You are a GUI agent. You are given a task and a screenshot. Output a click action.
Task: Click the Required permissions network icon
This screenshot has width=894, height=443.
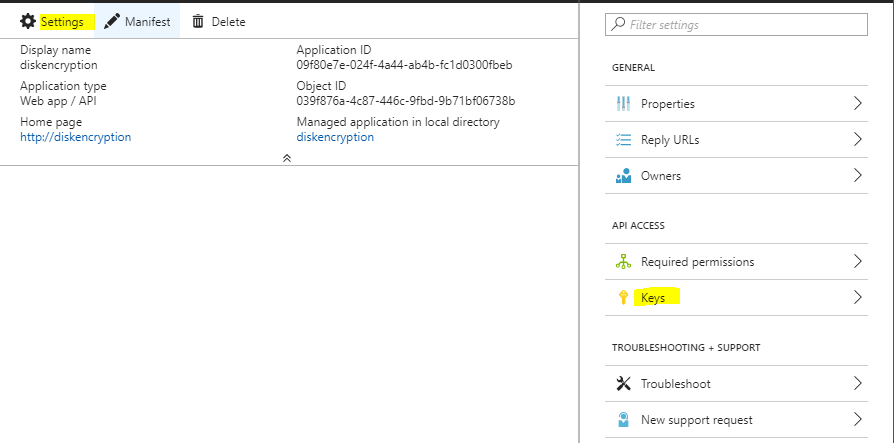click(x=623, y=262)
